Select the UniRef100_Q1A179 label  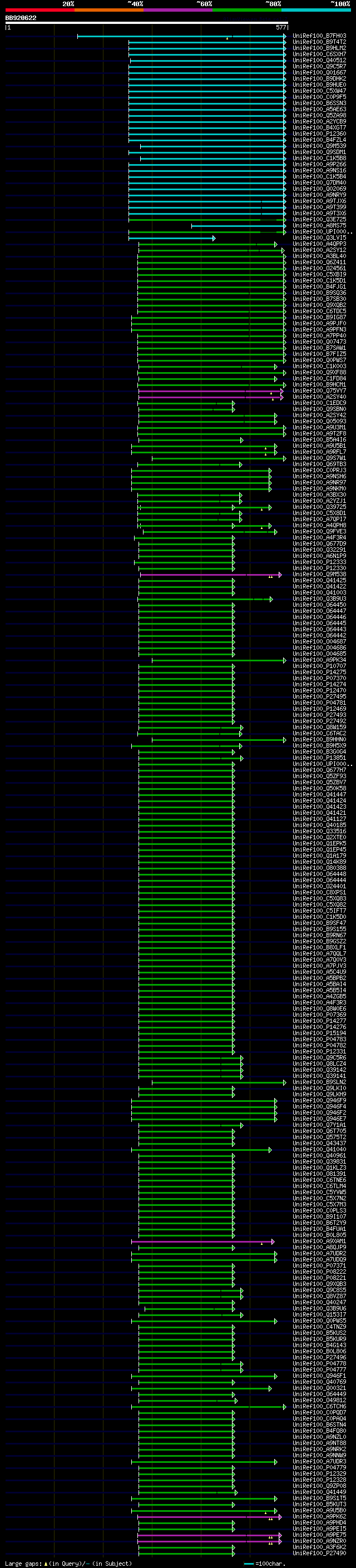(319, 856)
